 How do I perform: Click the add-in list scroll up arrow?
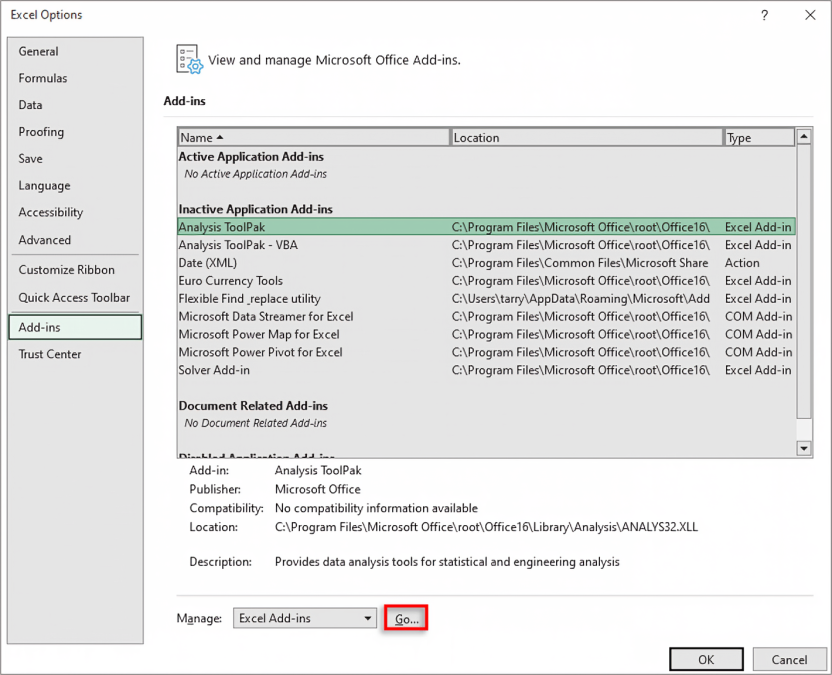pos(804,137)
